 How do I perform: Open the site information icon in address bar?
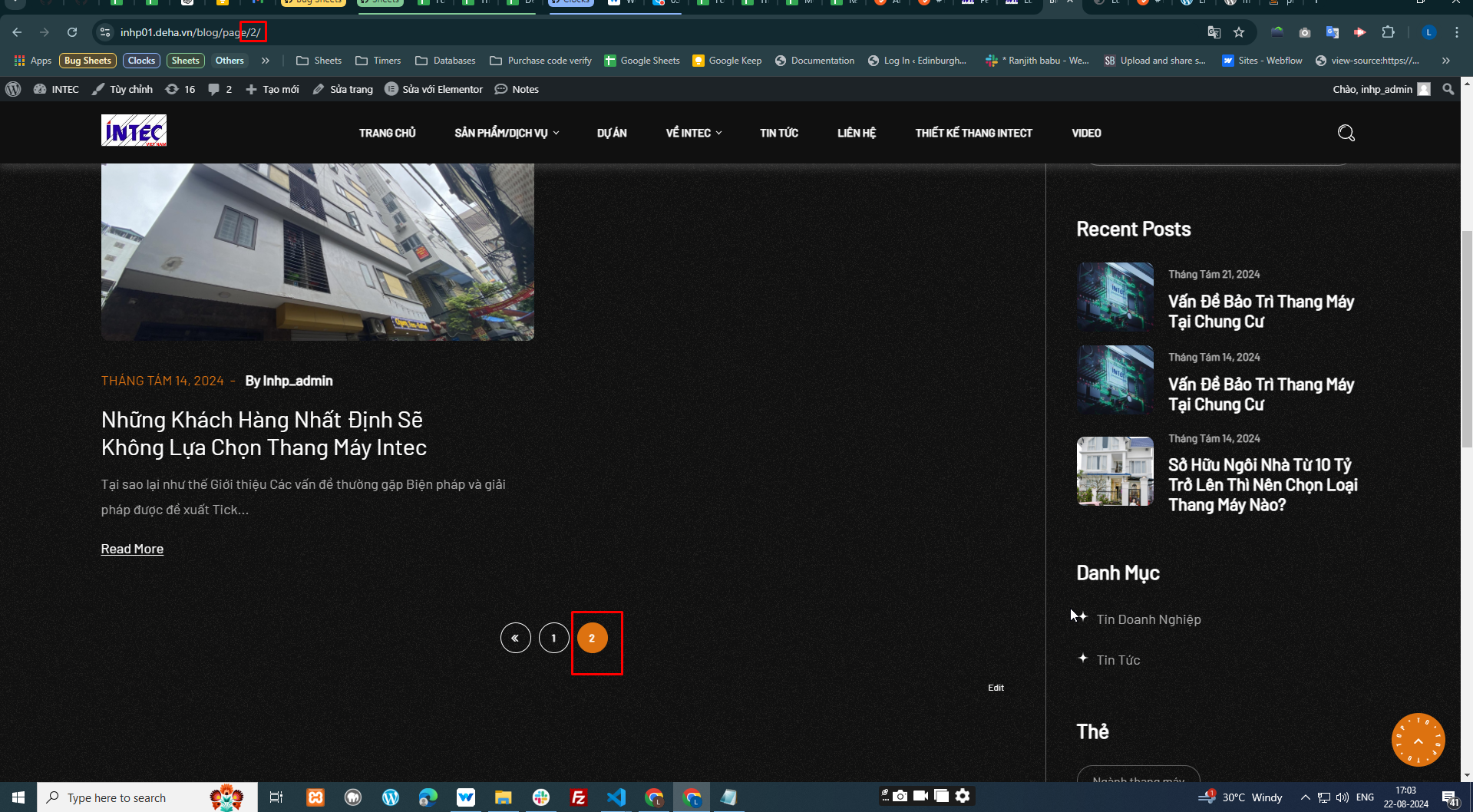[105, 32]
